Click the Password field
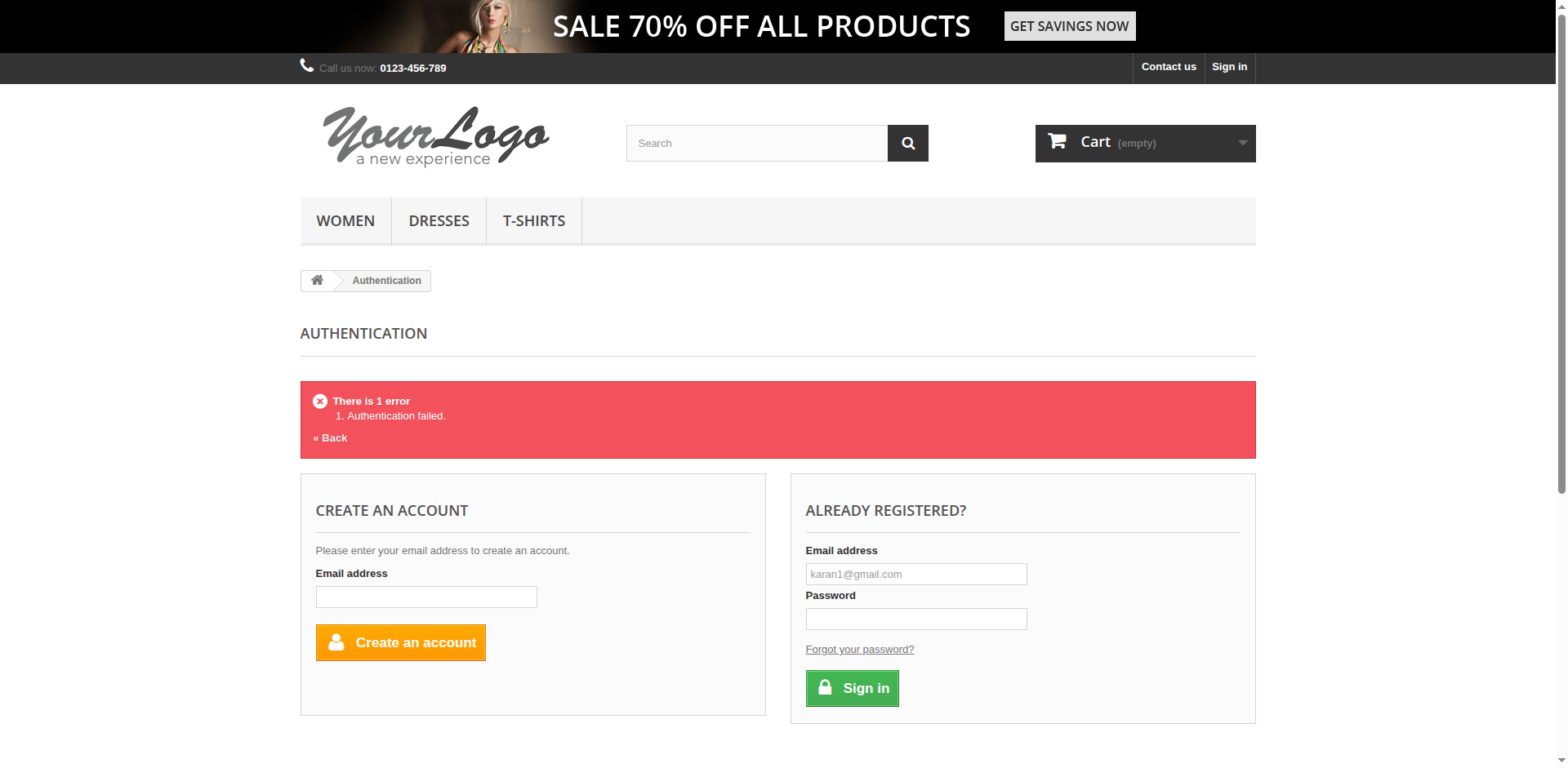The height and width of the screenshot is (768, 1568). coord(915,619)
